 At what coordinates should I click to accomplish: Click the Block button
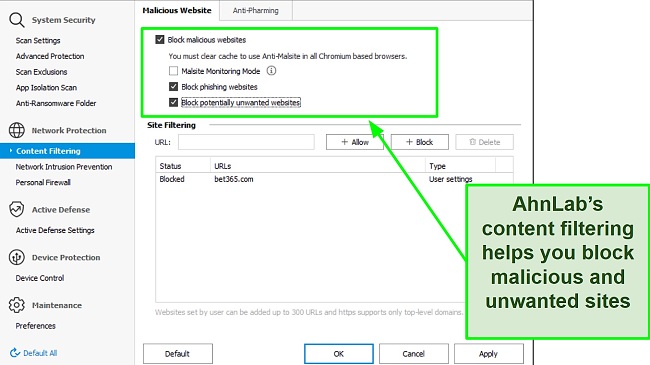pos(420,142)
